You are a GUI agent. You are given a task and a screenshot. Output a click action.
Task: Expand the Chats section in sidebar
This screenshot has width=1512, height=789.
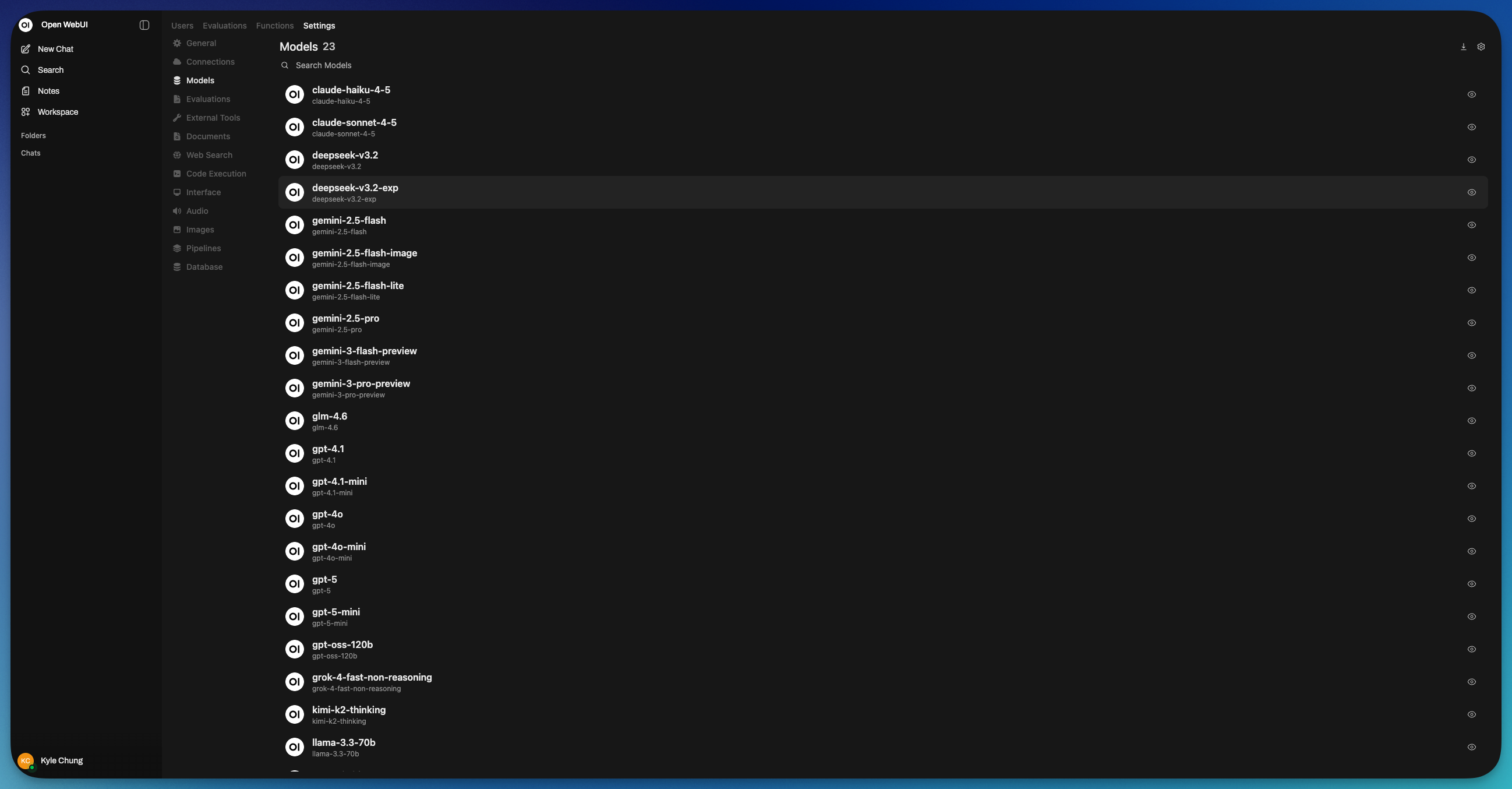30,153
